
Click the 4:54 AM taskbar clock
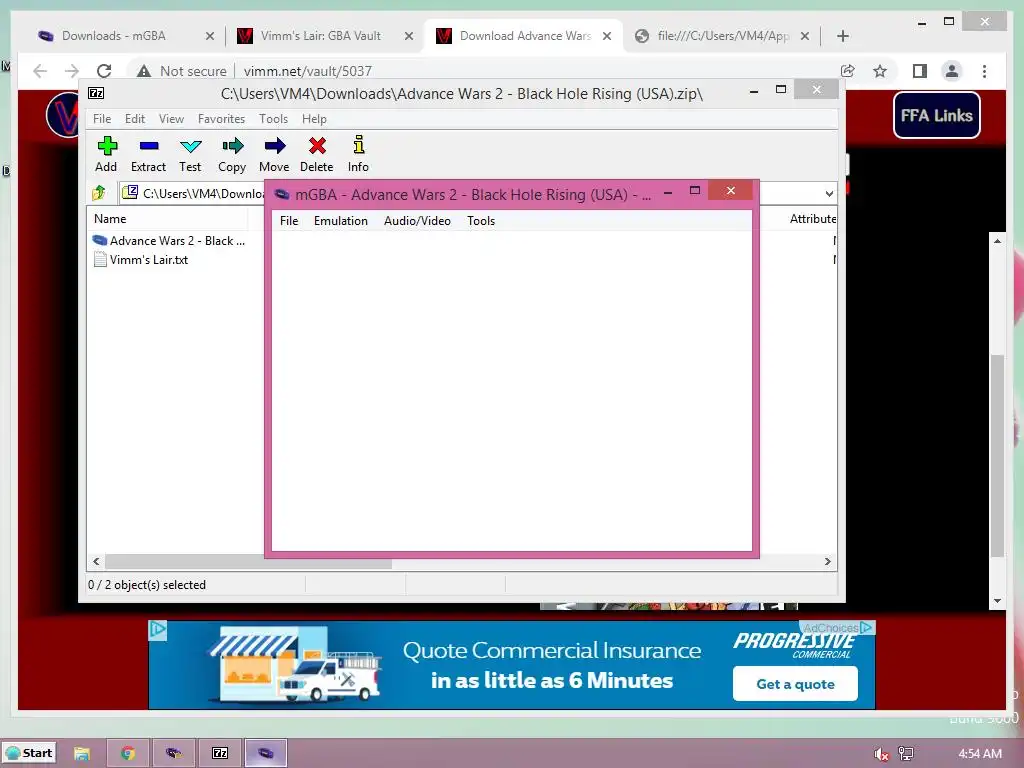click(980, 754)
